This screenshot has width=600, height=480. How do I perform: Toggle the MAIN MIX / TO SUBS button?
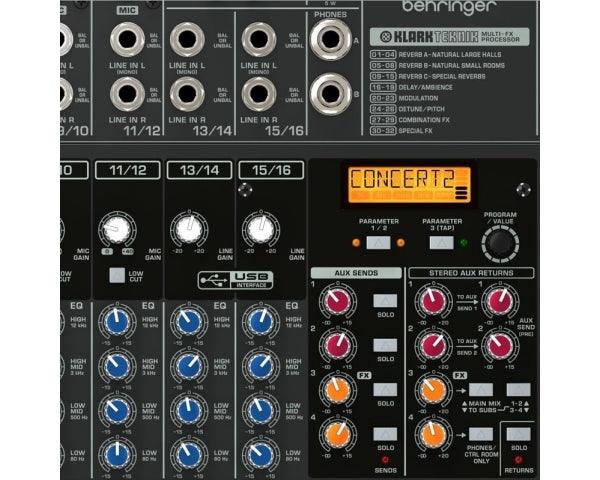[x=481, y=390]
